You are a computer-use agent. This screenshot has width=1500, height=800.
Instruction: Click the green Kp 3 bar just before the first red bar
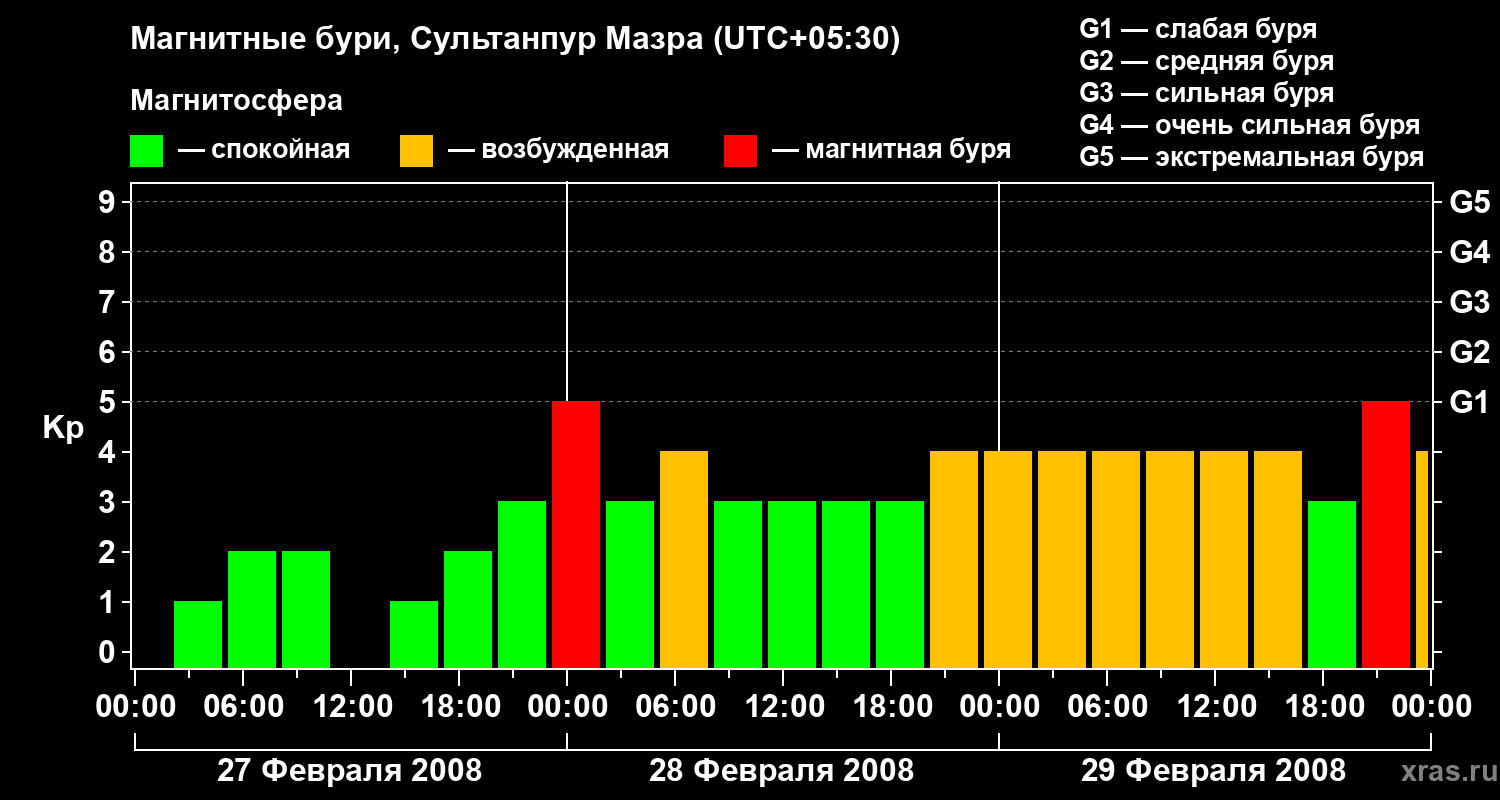522,584
